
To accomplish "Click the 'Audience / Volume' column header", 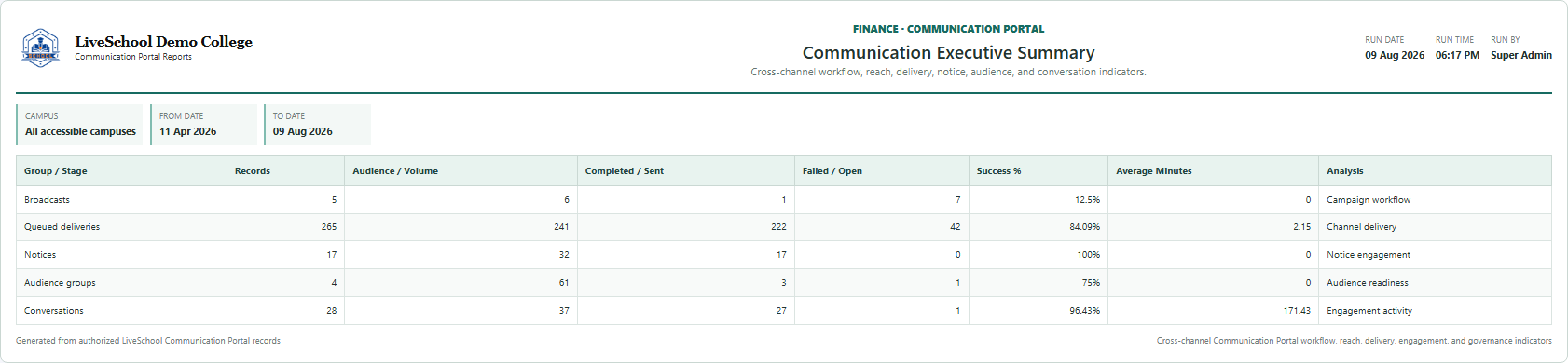I will (x=461, y=171).
